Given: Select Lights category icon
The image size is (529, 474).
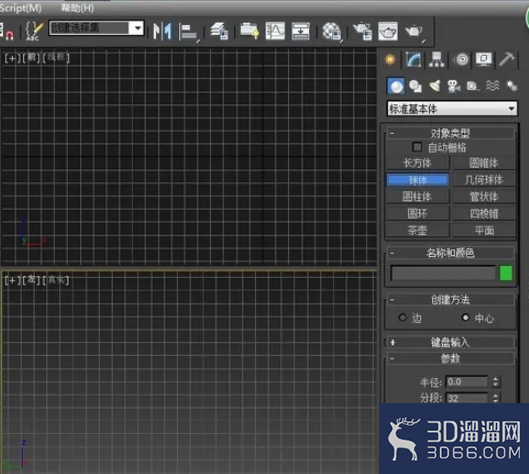Looking at the screenshot, I should pos(435,86).
